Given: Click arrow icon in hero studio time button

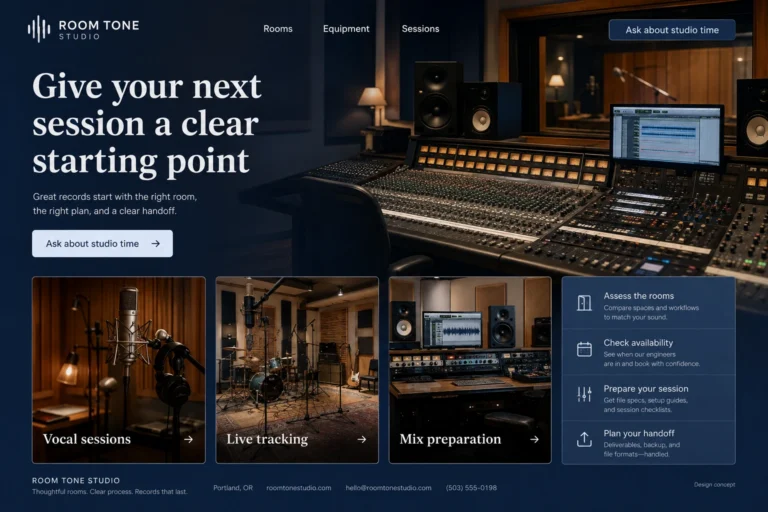Looking at the screenshot, I should pos(156,244).
